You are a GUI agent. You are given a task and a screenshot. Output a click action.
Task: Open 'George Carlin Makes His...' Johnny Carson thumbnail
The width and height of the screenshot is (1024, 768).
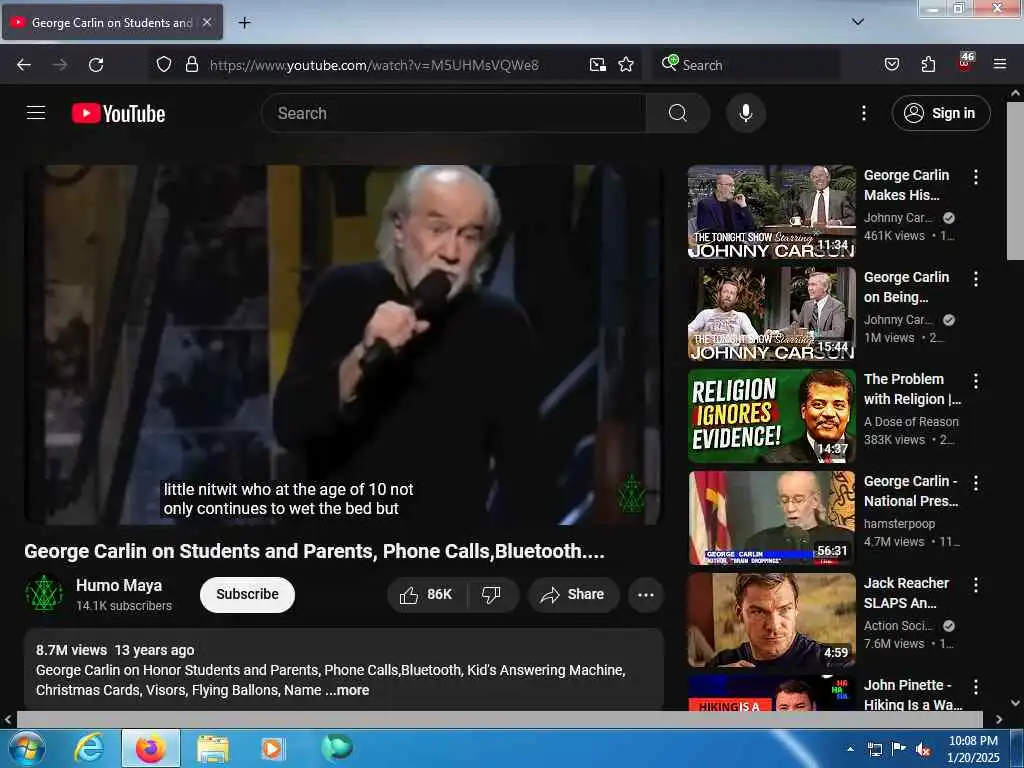771,212
